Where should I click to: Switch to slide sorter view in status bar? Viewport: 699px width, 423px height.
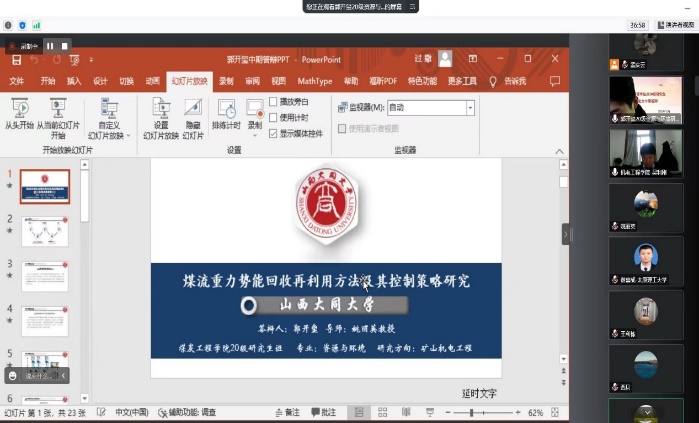click(x=383, y=412)
